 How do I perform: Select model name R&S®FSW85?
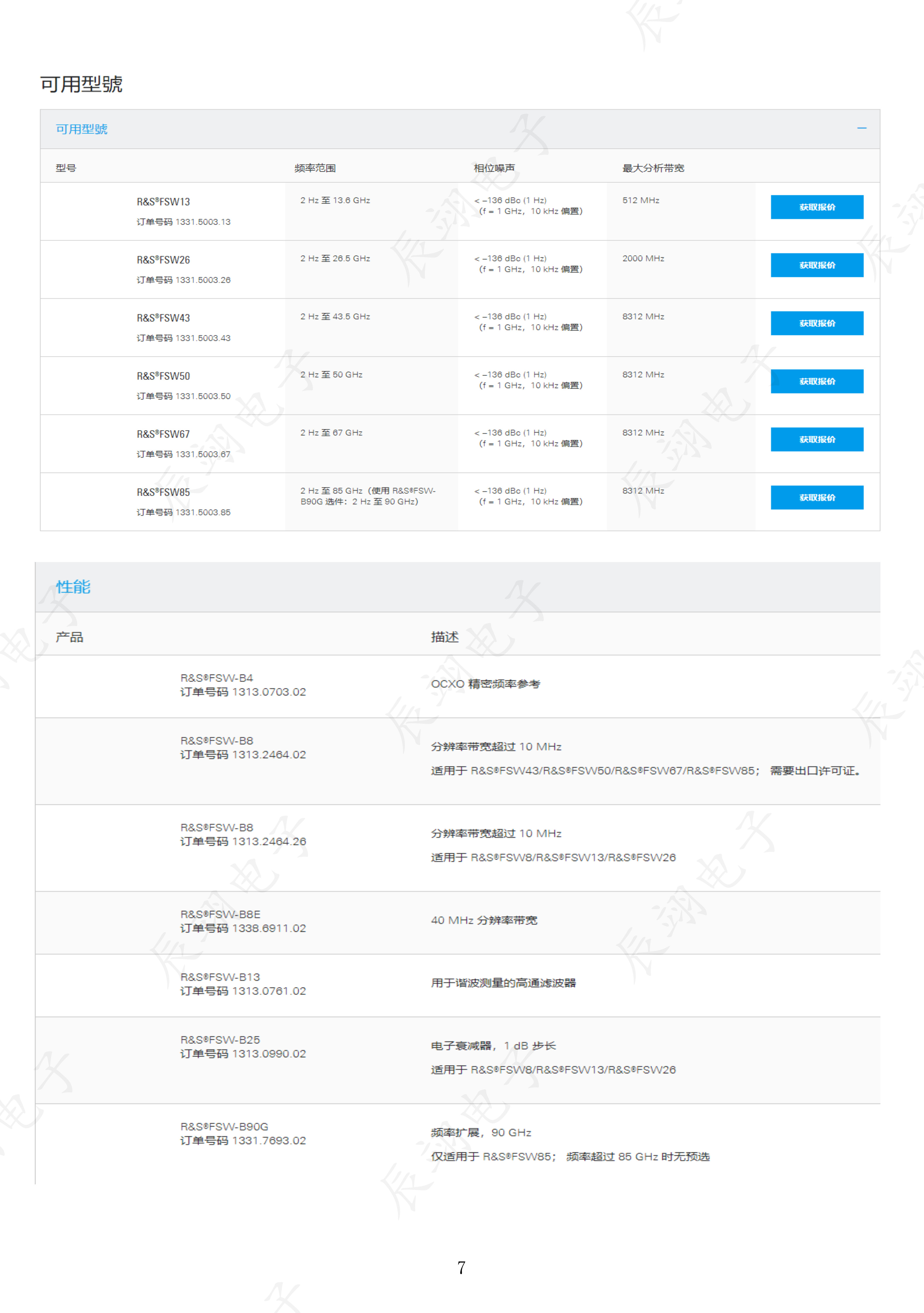tap(163, 492)
